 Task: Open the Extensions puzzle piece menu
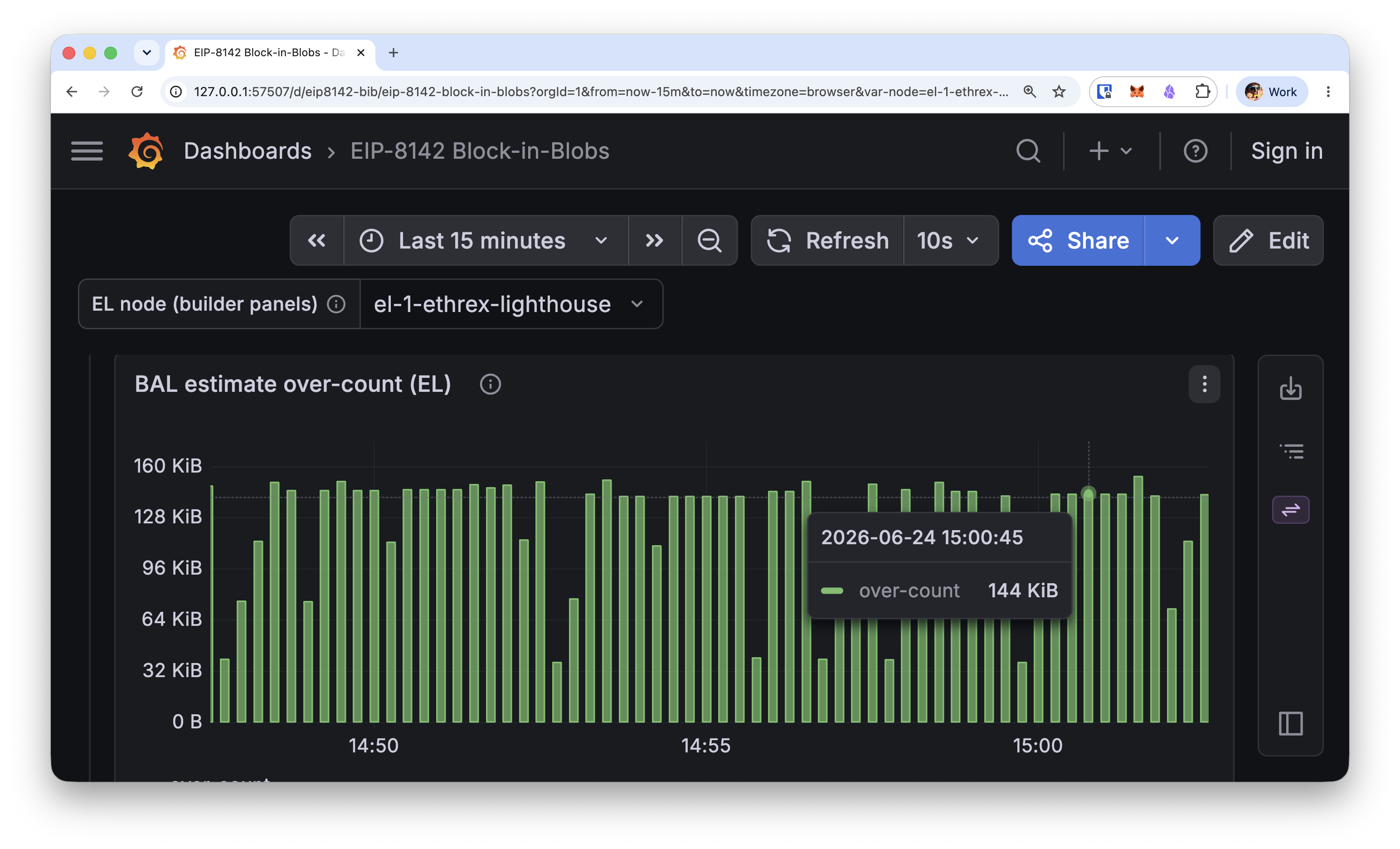[x=1202, y=92]
